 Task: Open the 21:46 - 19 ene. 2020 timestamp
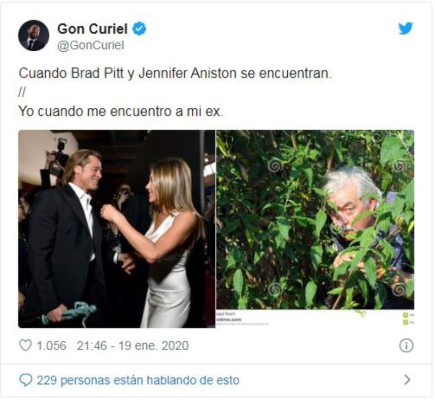[x=133, y=346]
